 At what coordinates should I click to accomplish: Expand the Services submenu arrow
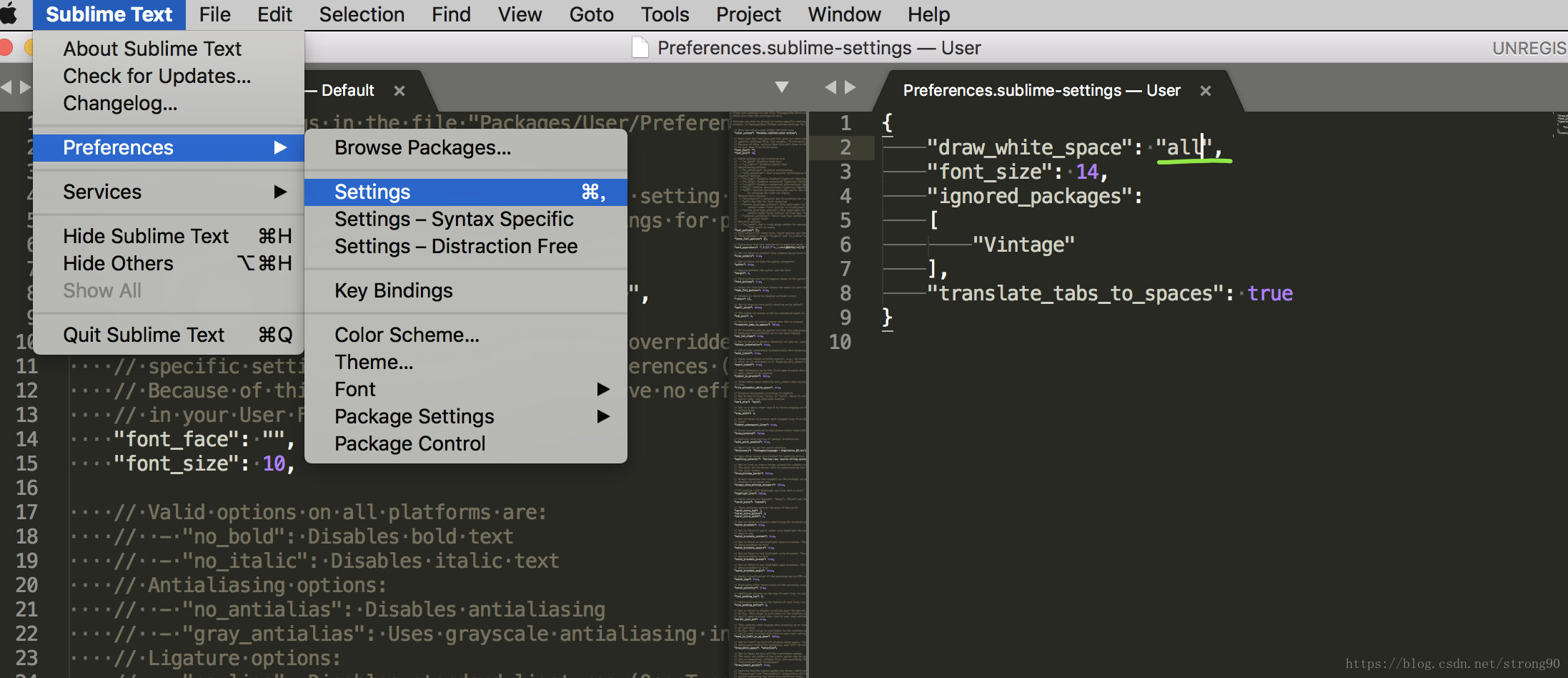(x=280, y=192)
